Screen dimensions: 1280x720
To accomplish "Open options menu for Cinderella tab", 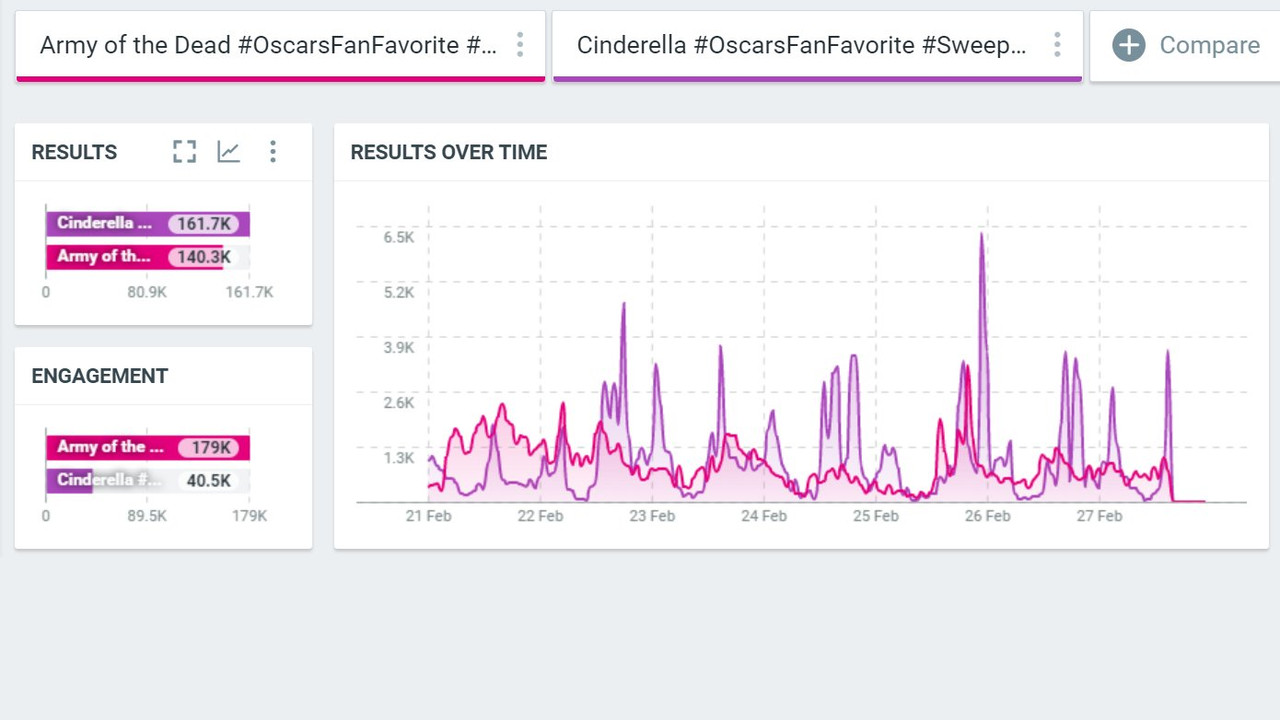I will point(1057,44).
